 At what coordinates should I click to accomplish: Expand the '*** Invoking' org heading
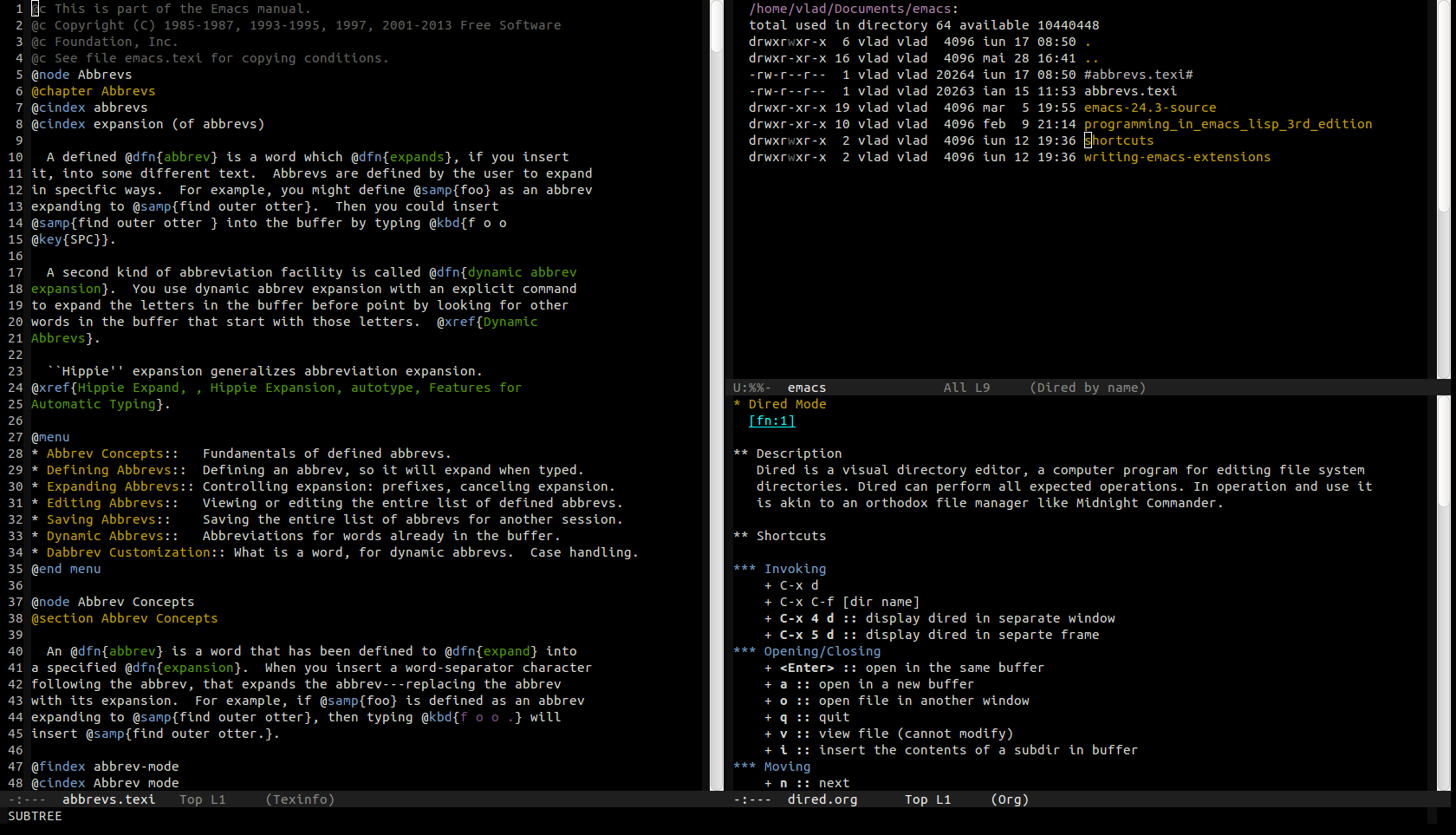click(780, 569)
